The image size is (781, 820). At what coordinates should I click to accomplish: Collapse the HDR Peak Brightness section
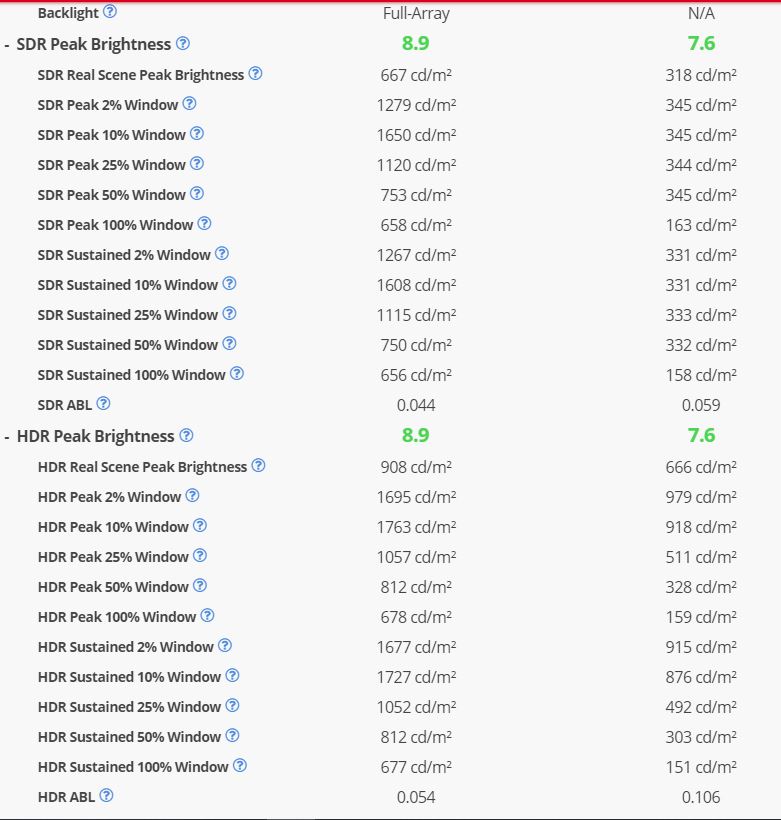8,436
